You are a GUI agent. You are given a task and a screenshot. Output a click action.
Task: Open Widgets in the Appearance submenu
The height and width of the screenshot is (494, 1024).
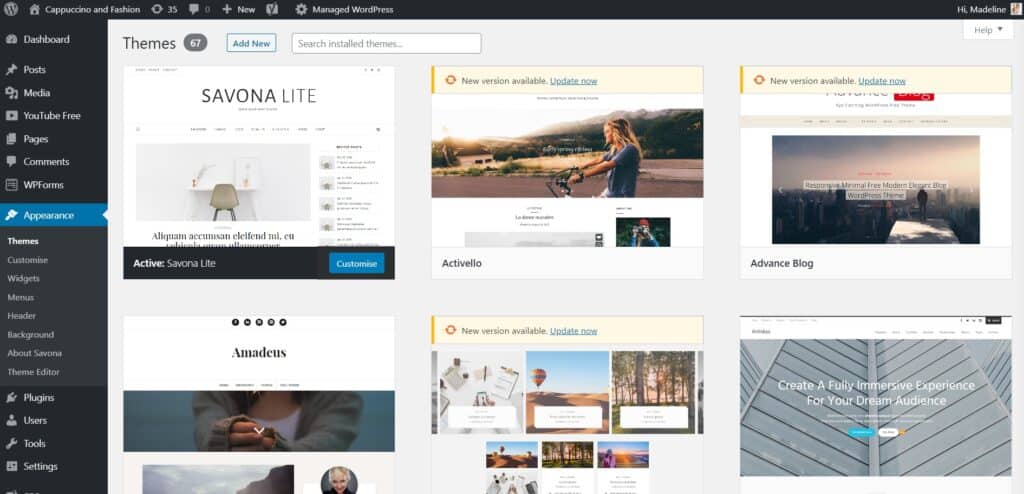[x=24, y=278]
